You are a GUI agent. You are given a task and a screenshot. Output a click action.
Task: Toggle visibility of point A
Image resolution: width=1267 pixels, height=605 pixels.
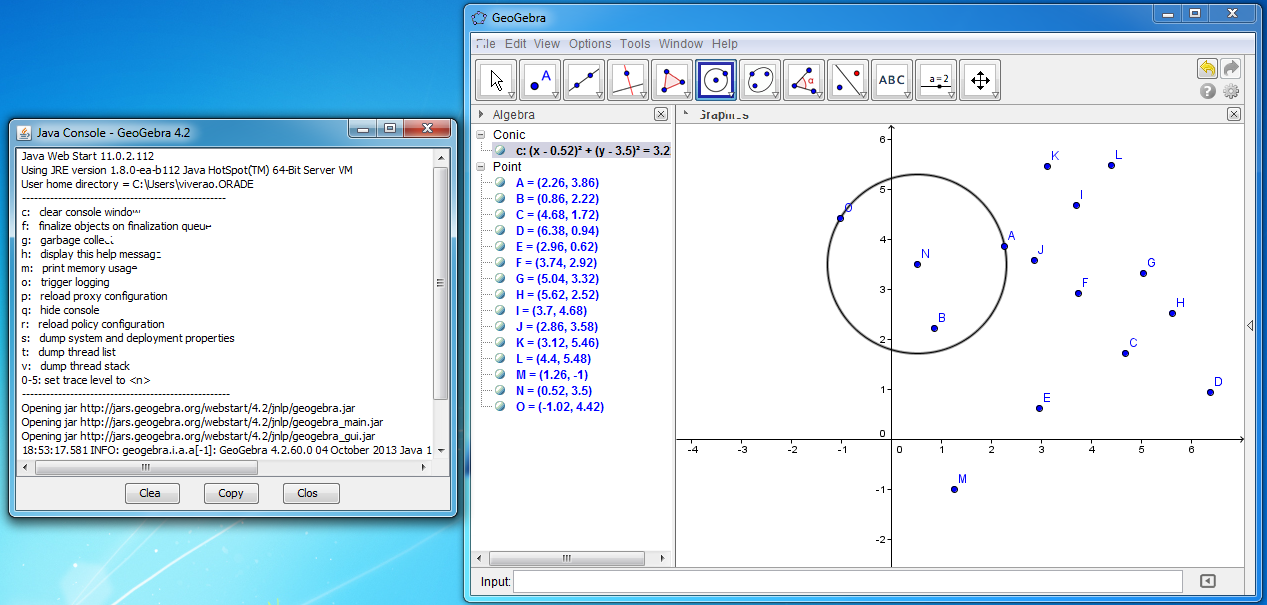[500, 183]
